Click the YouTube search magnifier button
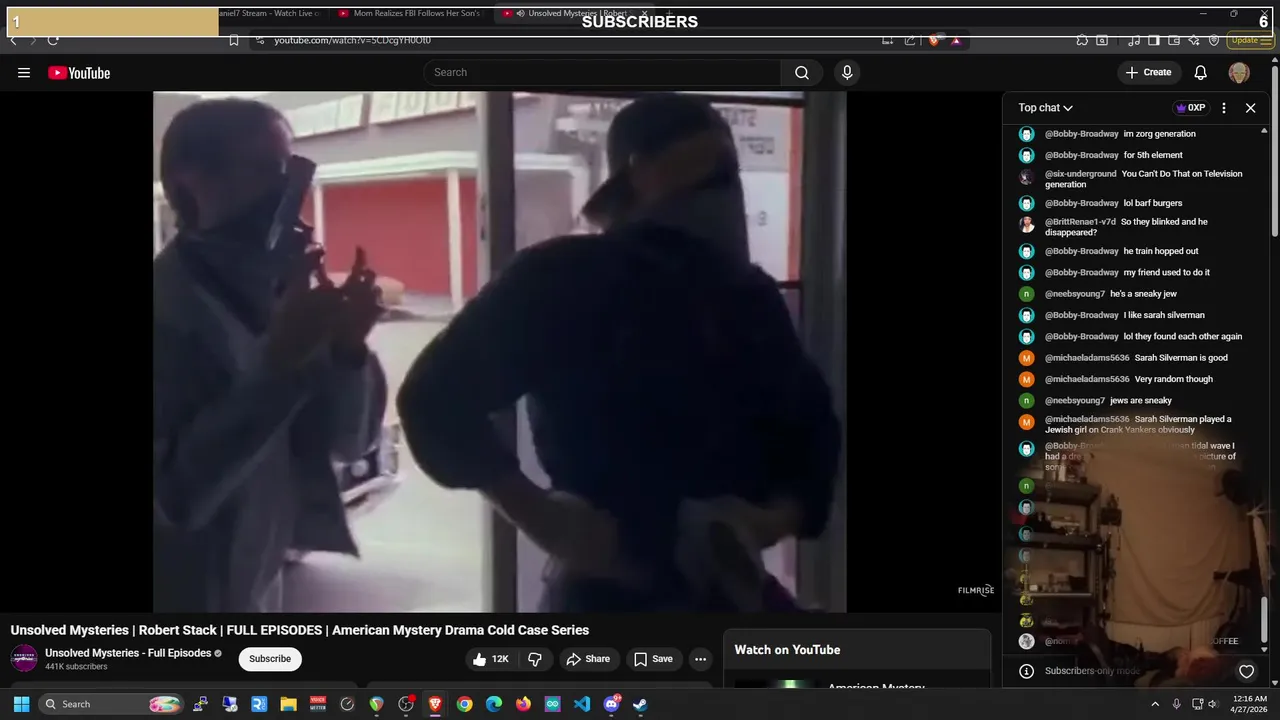1280x720 pixels. 802,72
